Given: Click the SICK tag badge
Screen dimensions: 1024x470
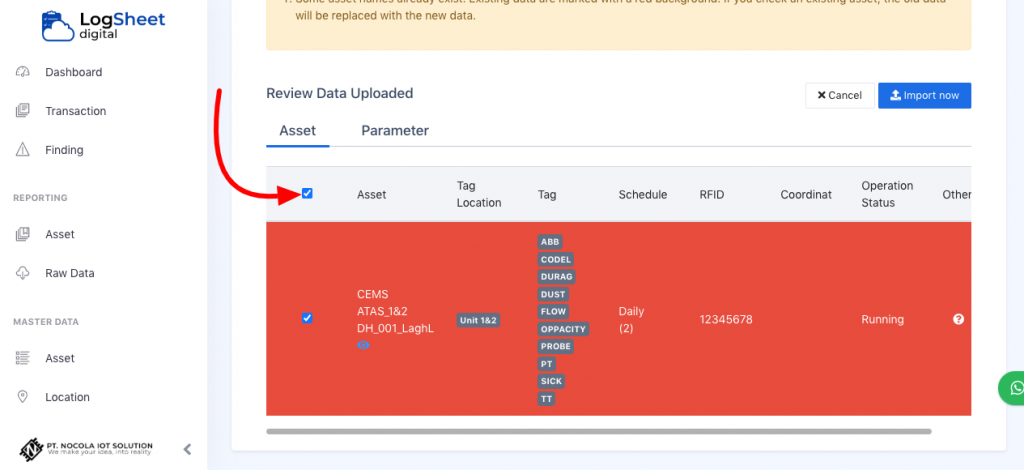Looking at the screenshot, I should pyautogui.click(x=551, y=381).
